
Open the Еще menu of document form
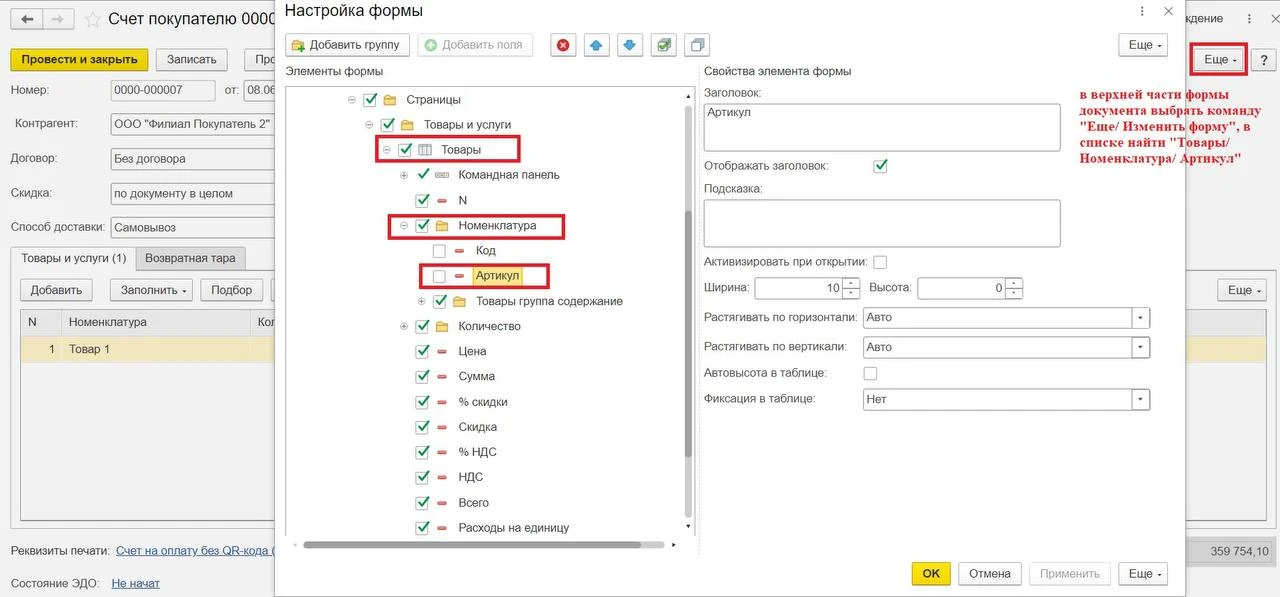[1219, 60]
